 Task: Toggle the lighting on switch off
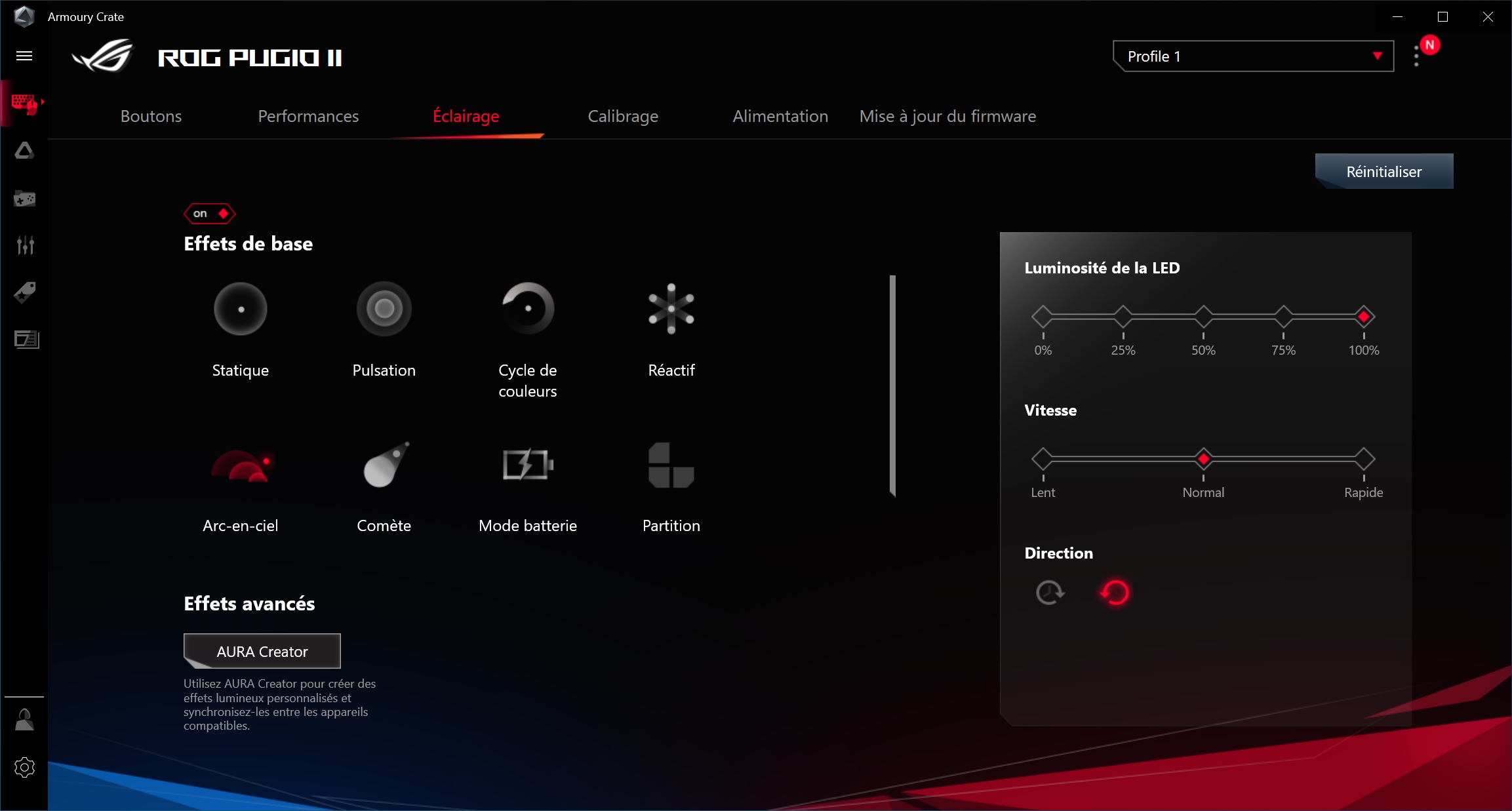pyautogui.click(x=210, y=214)
